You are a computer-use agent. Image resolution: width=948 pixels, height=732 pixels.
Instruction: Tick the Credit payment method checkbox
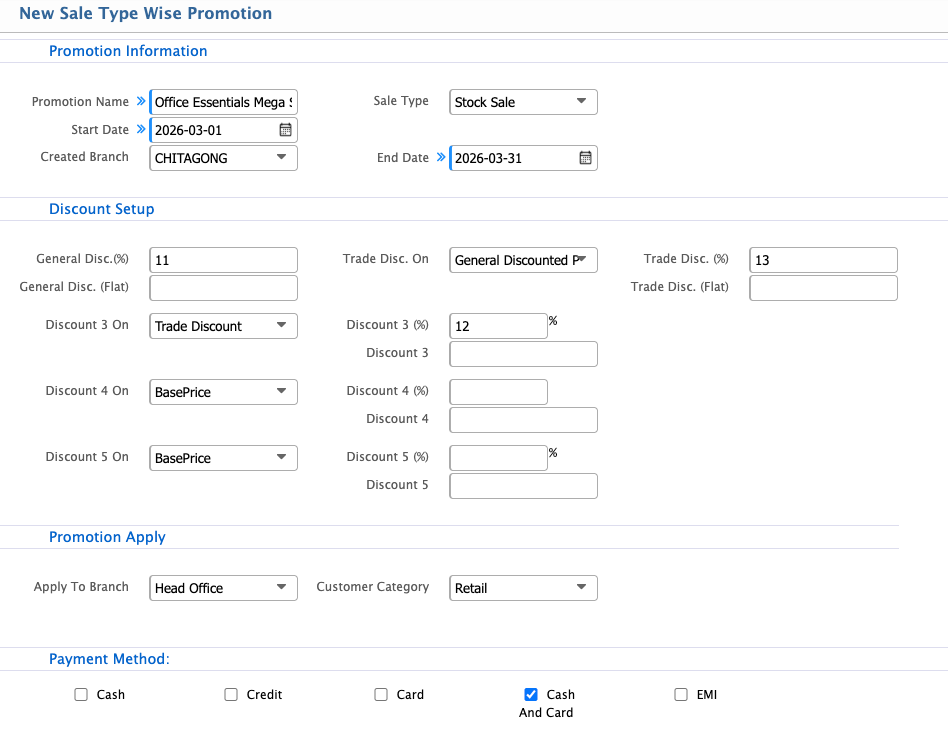pos(231,695)
